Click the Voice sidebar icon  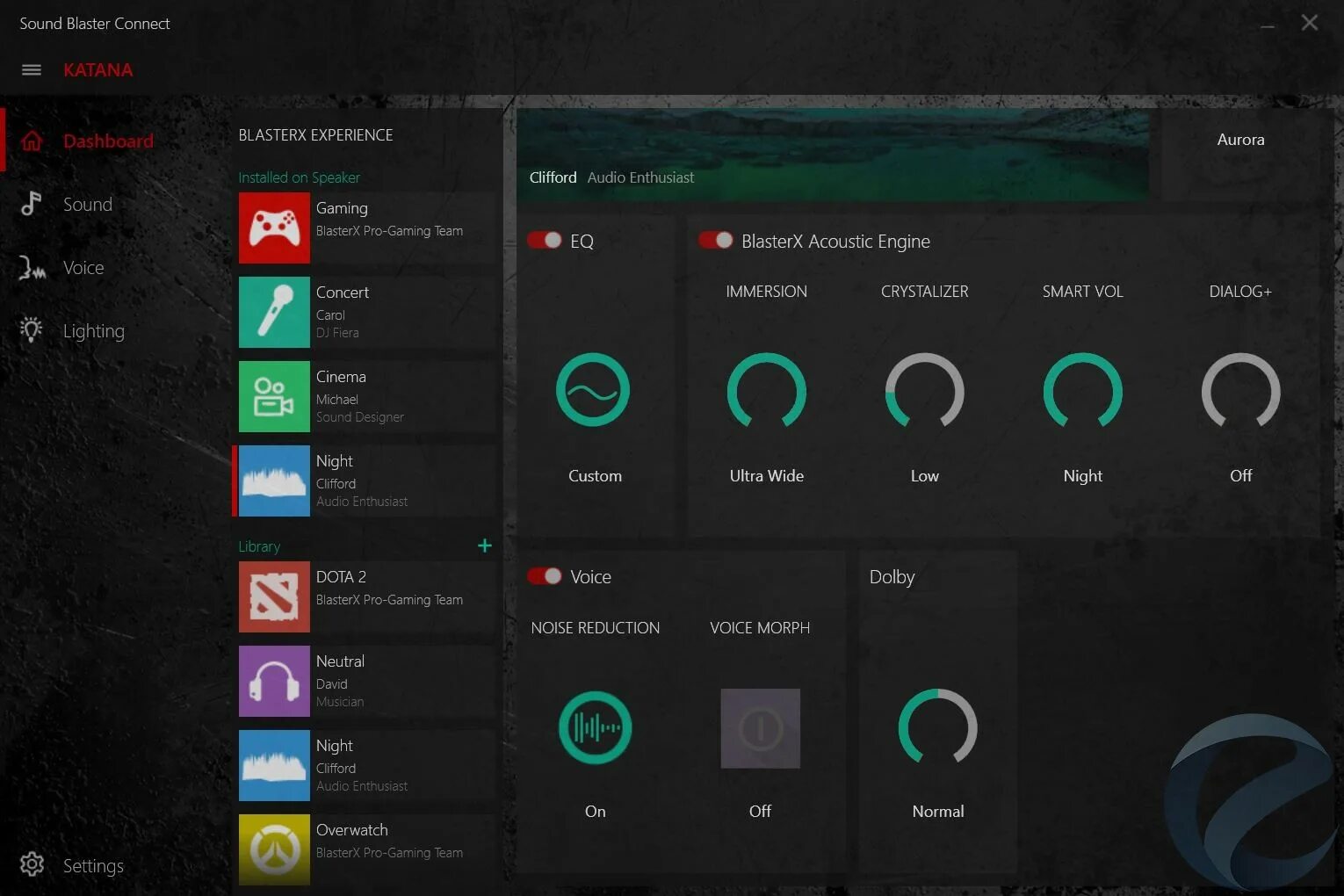pos(32,268)
